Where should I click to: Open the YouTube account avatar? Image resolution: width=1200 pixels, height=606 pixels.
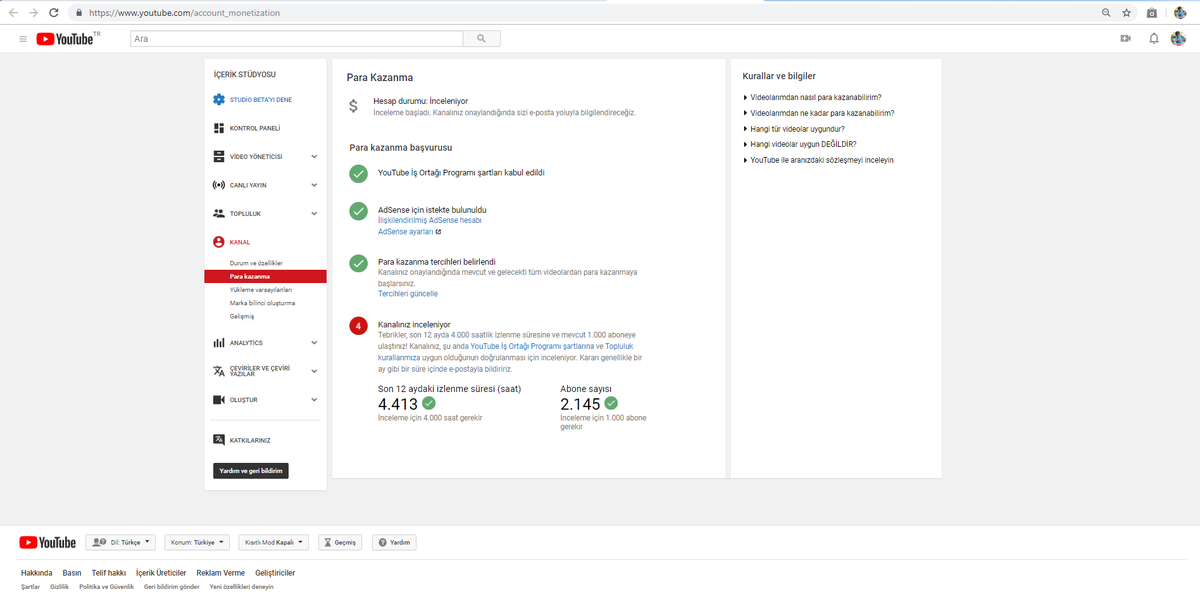pos(1179,38)
